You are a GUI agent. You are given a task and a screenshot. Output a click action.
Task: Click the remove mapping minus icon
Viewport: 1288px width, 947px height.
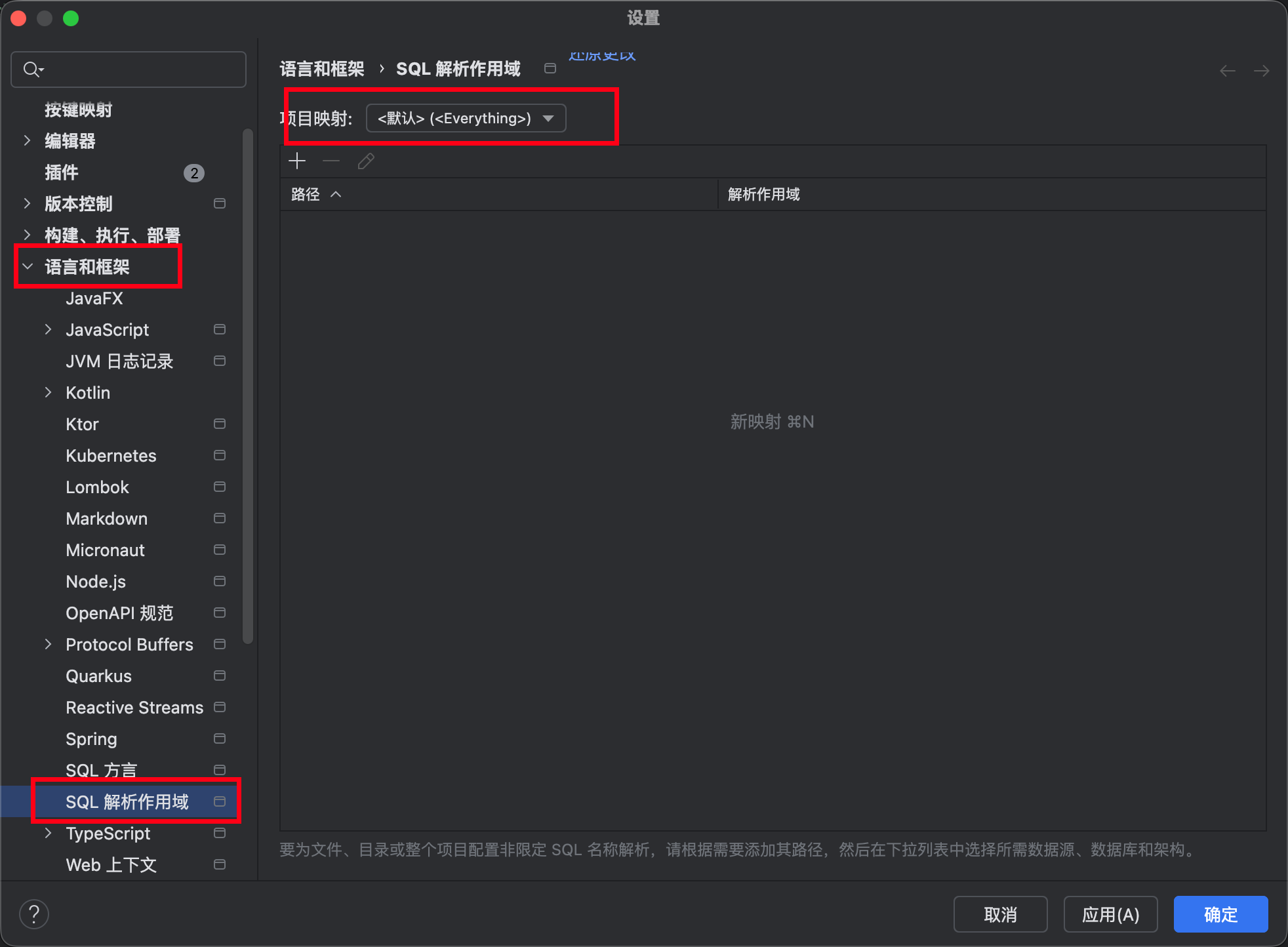[x=331, y=161]
